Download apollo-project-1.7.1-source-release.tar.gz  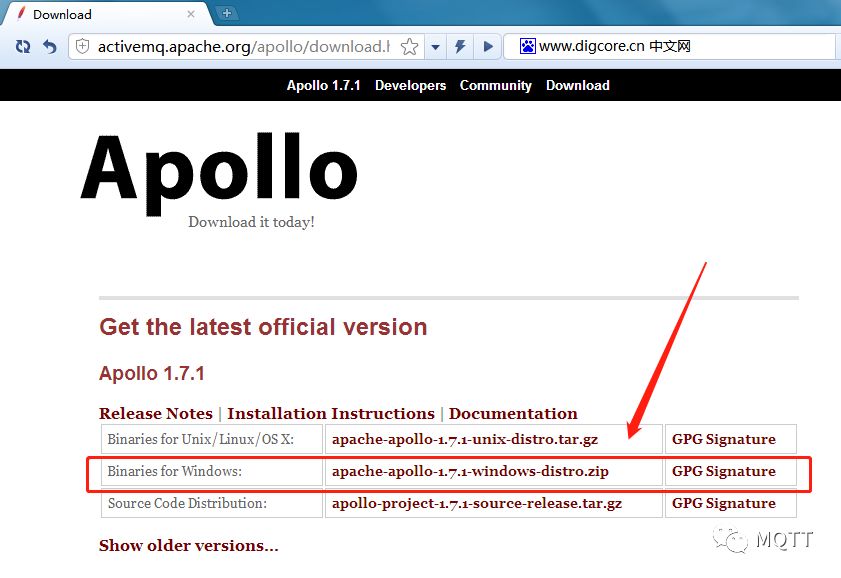point(477,503)
